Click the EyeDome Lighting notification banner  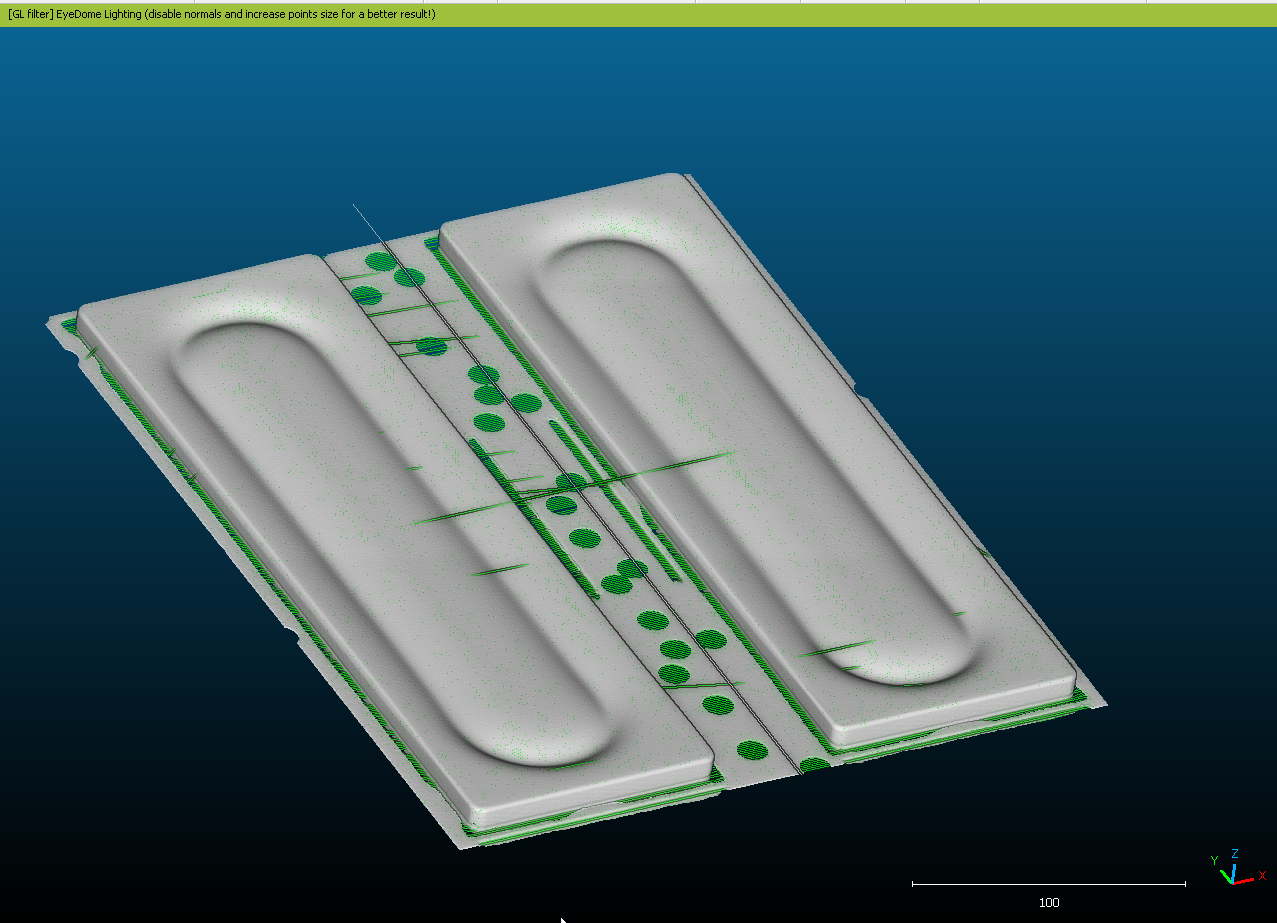click(x=638, y=15)
